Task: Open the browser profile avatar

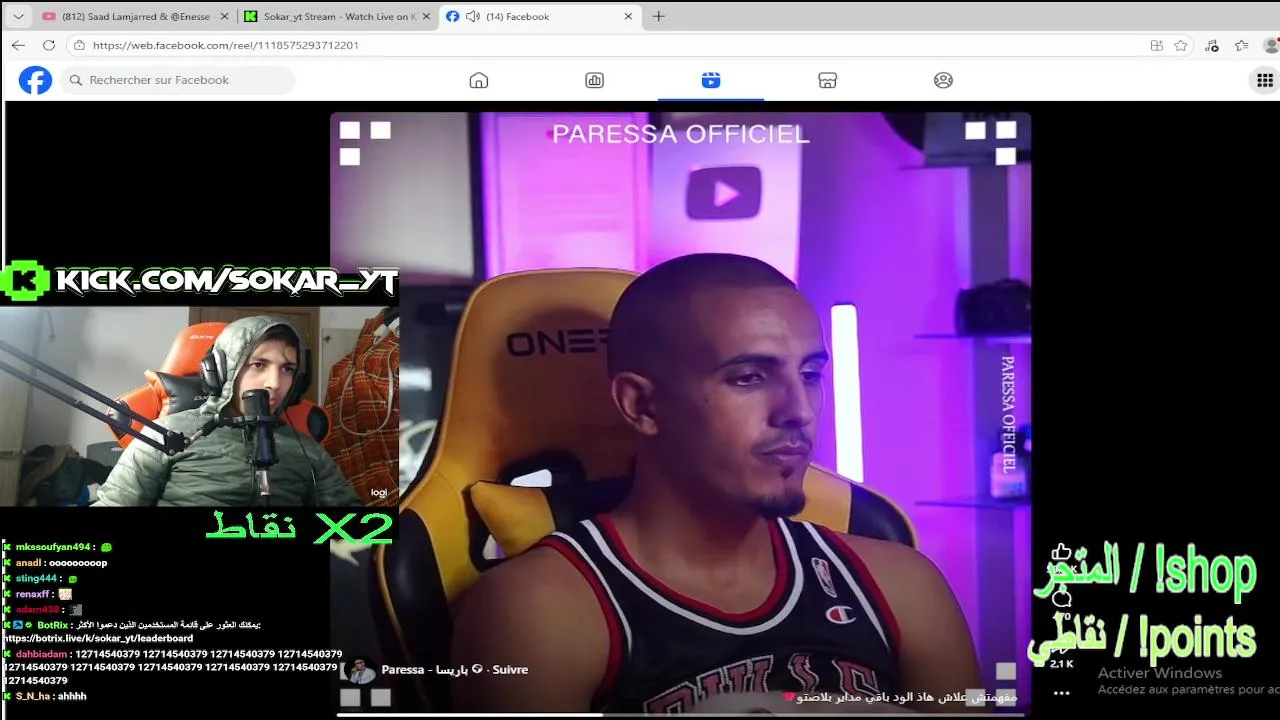Action: [1272, 45]
